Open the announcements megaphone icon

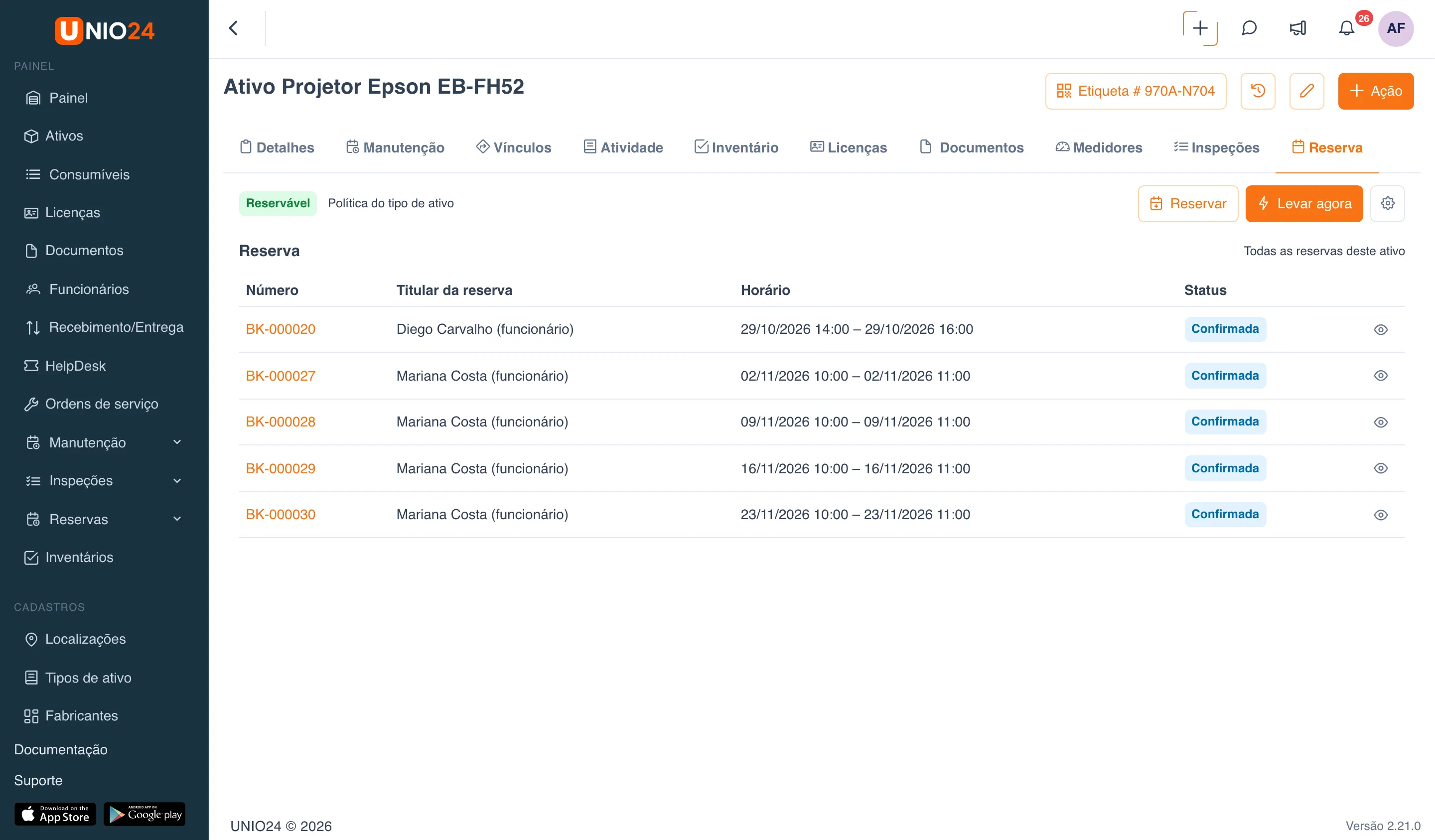(1298, 28)
